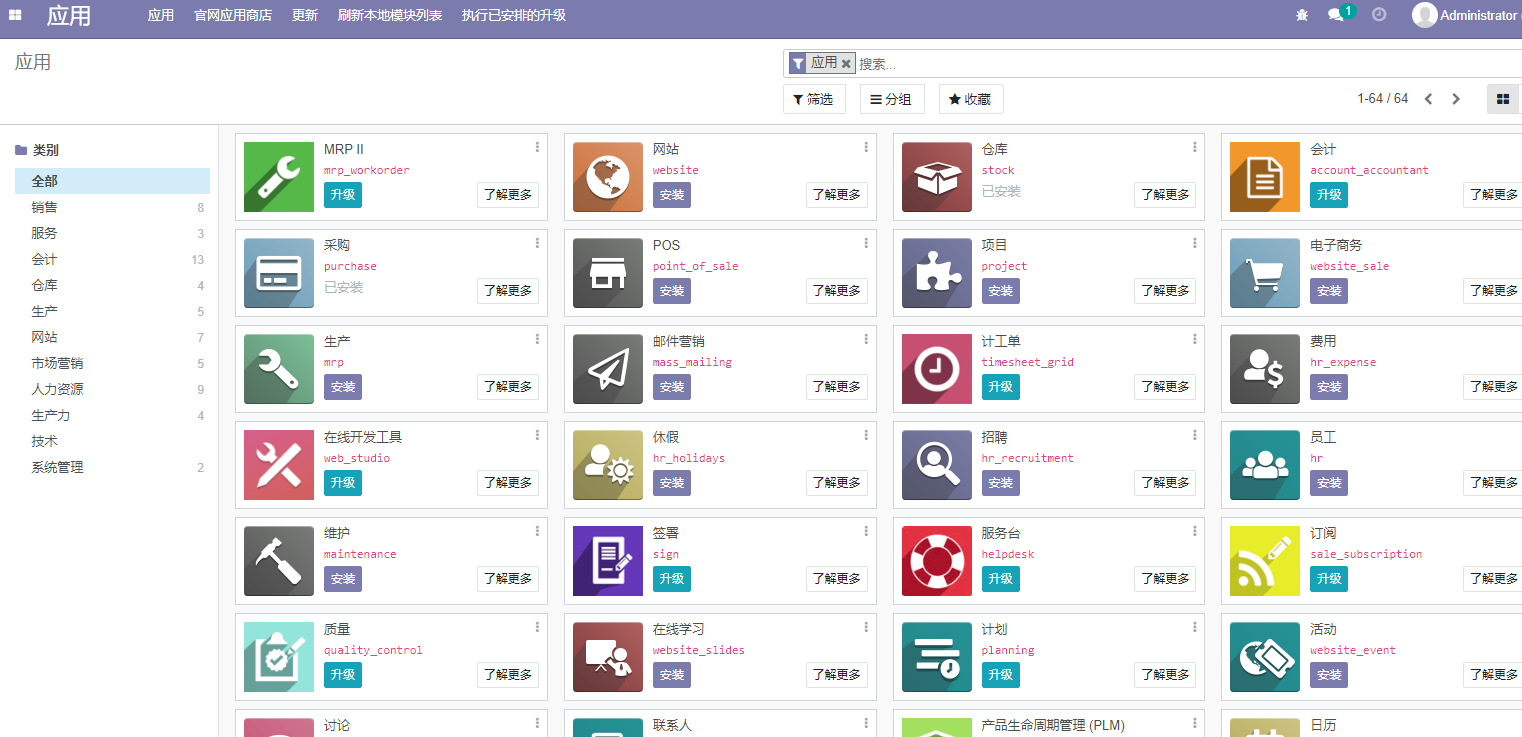
Task: Click the 邮件营销 paper plane icon
Action: [x=608, y=369]
